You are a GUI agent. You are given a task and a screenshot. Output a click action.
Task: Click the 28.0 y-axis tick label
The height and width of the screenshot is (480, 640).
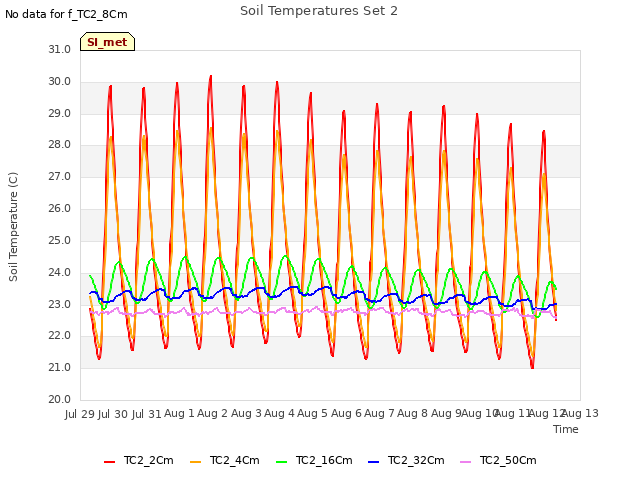point(60,144)
